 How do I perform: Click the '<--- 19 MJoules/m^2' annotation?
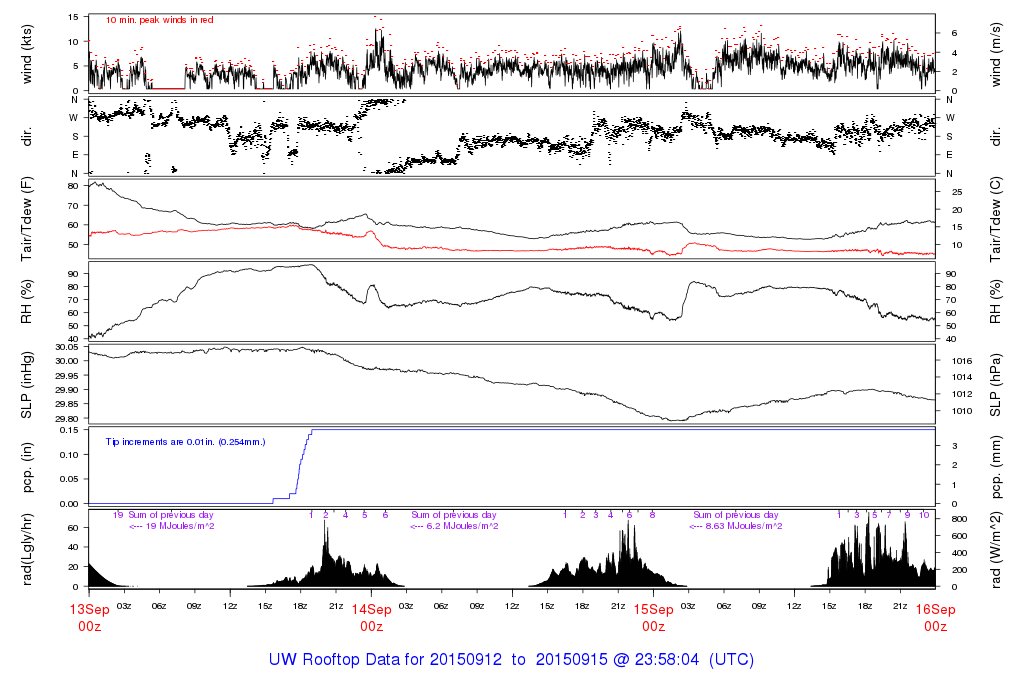tap(172, 526)
